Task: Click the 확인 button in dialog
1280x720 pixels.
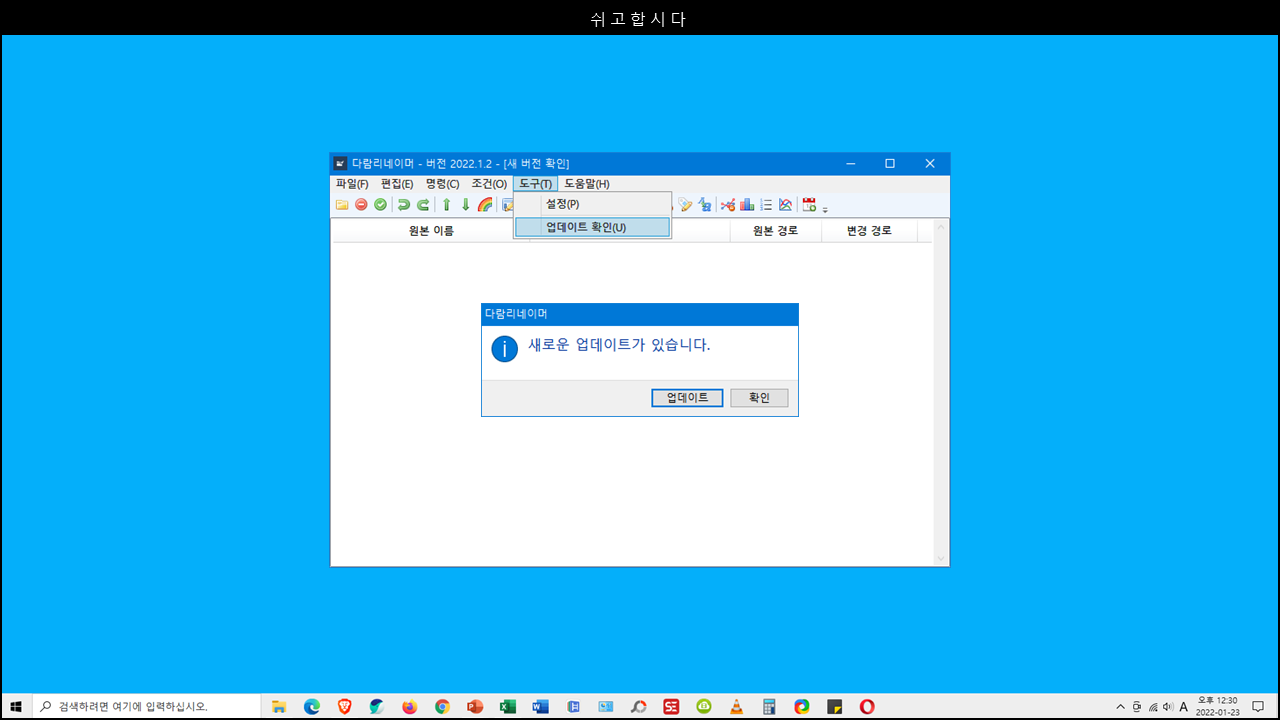Action: pyautogui.click(x=759, y=398)
